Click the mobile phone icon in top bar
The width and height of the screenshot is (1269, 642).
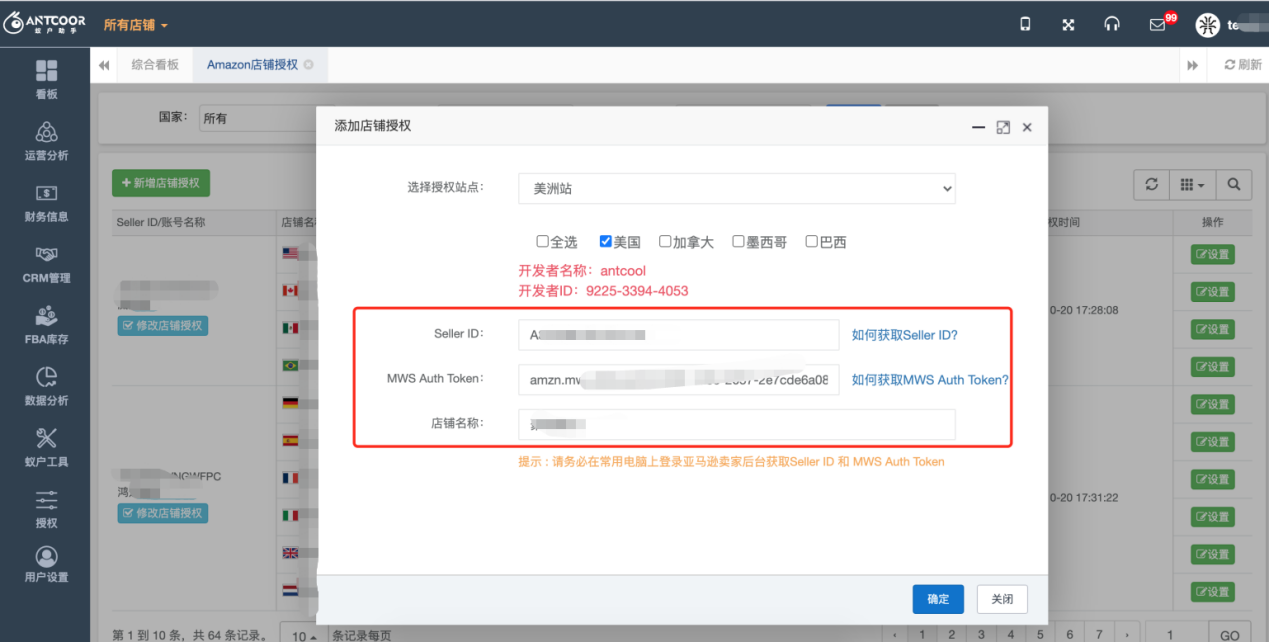pyautogui.click(x=1025, y=24)
